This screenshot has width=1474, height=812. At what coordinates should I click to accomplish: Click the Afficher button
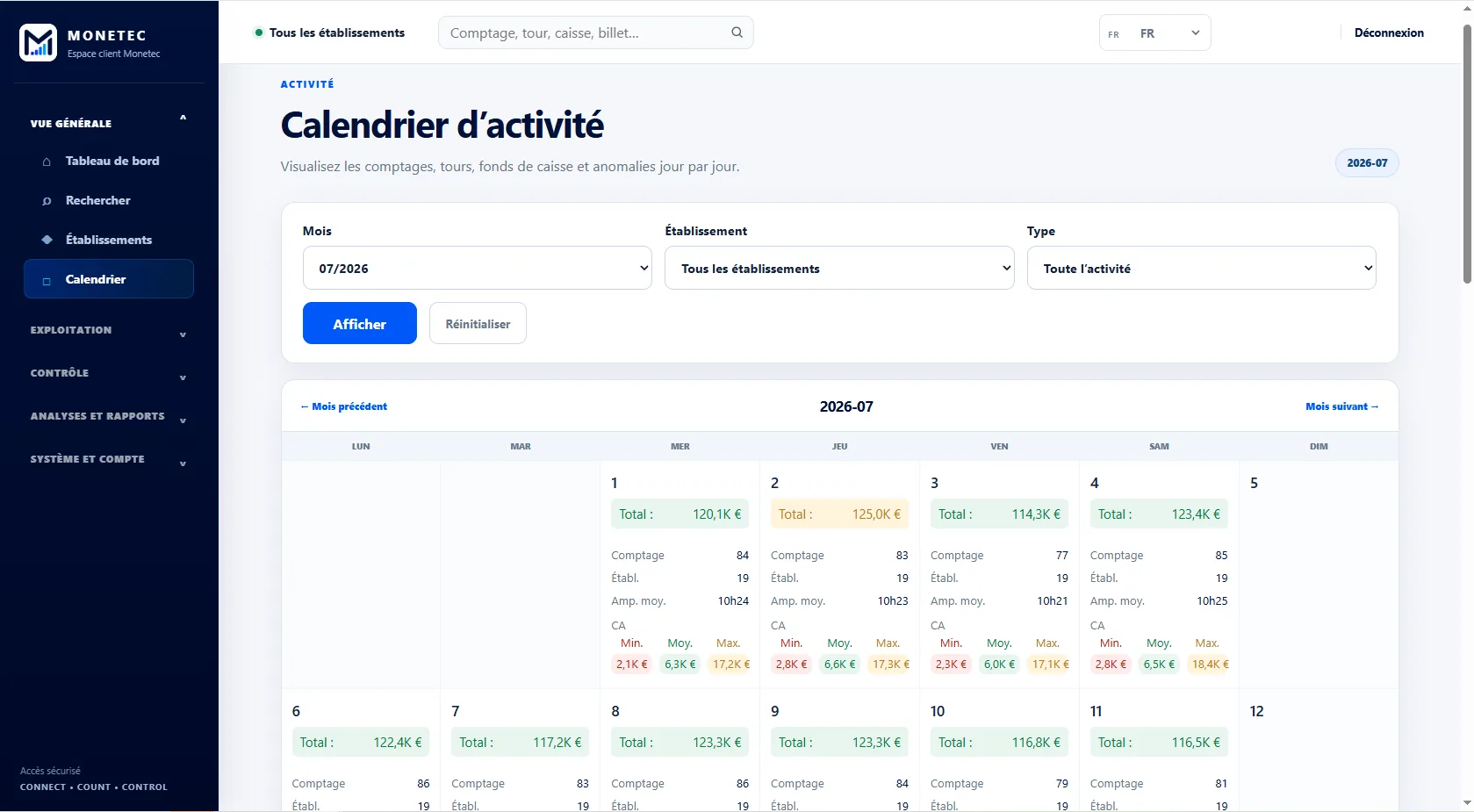(x=360, y=323)
